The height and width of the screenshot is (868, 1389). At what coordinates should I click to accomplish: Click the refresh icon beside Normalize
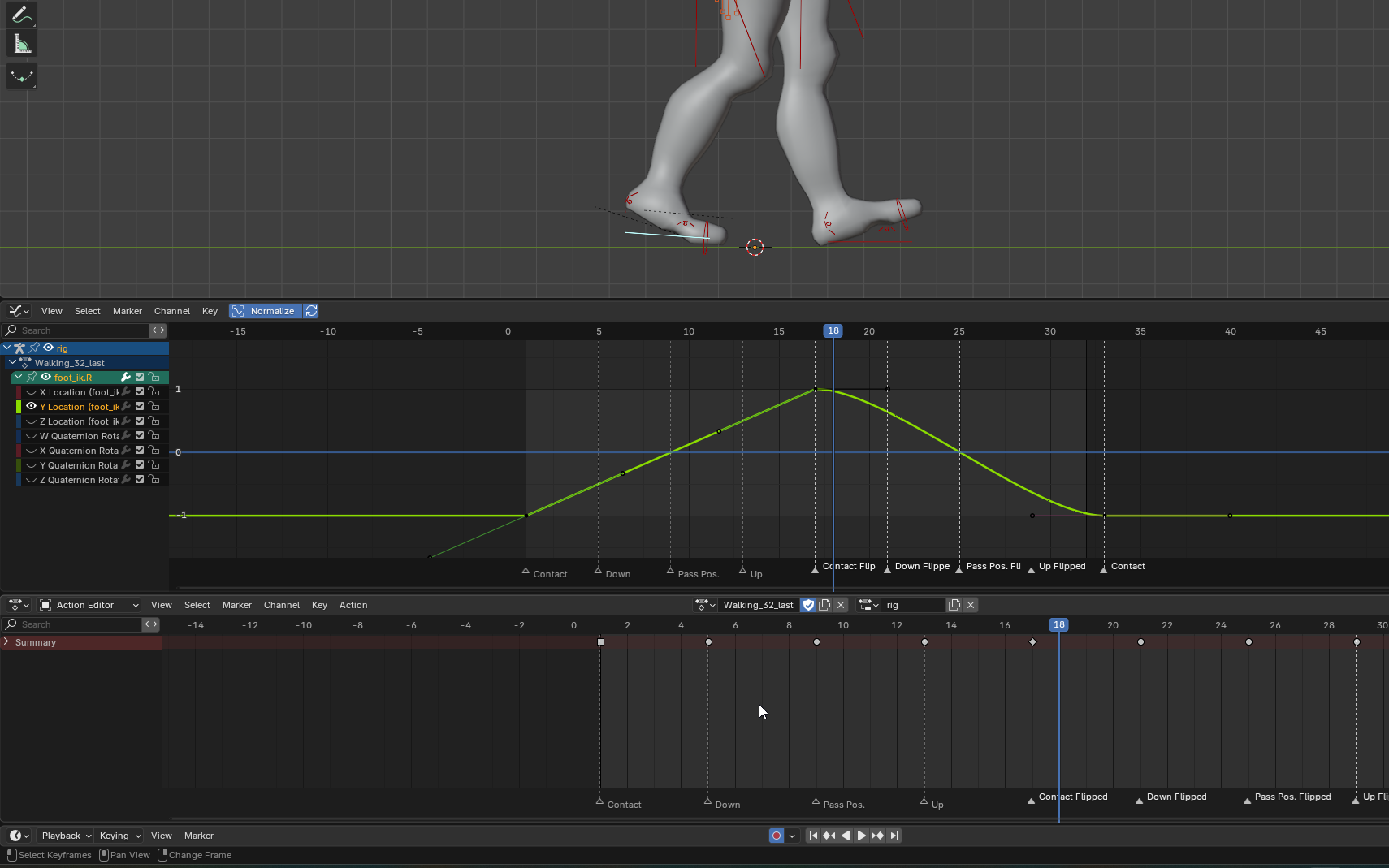[311, 311]
